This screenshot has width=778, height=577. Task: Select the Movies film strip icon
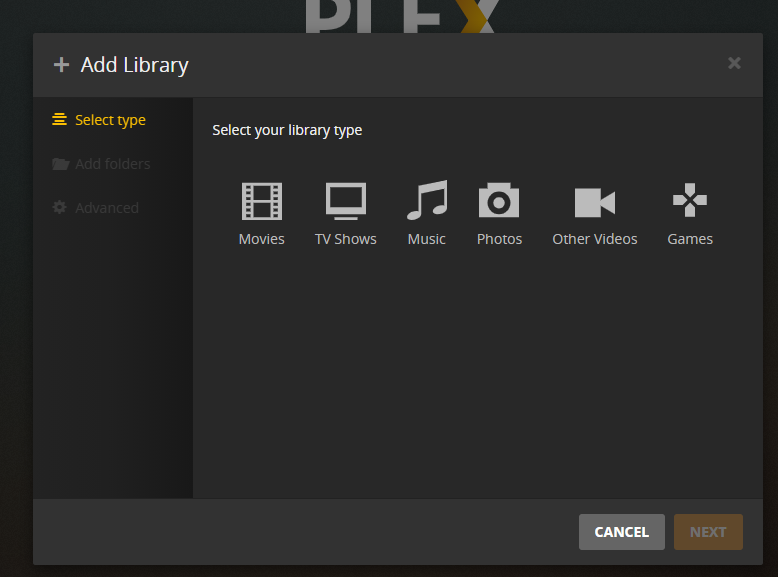pos(261,201)
